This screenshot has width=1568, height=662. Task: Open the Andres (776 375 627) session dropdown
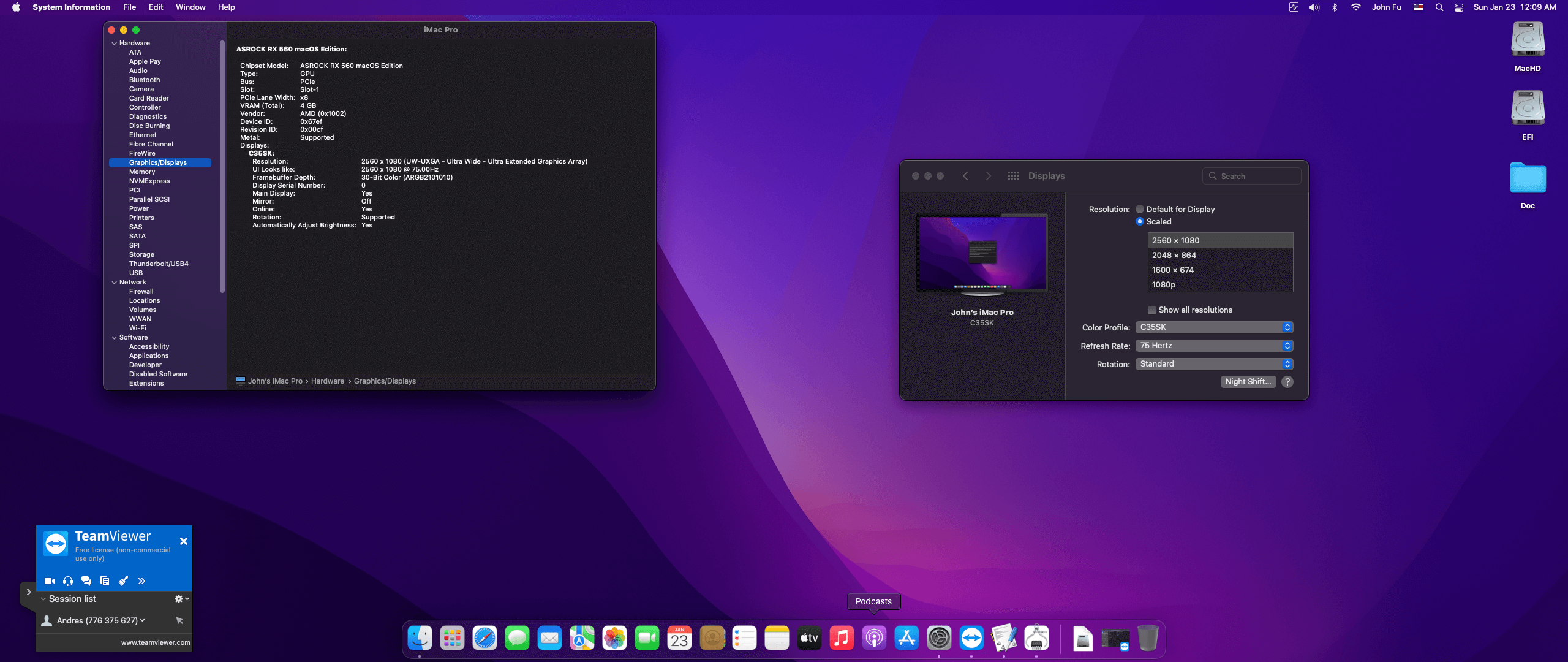tap(143, 620)
